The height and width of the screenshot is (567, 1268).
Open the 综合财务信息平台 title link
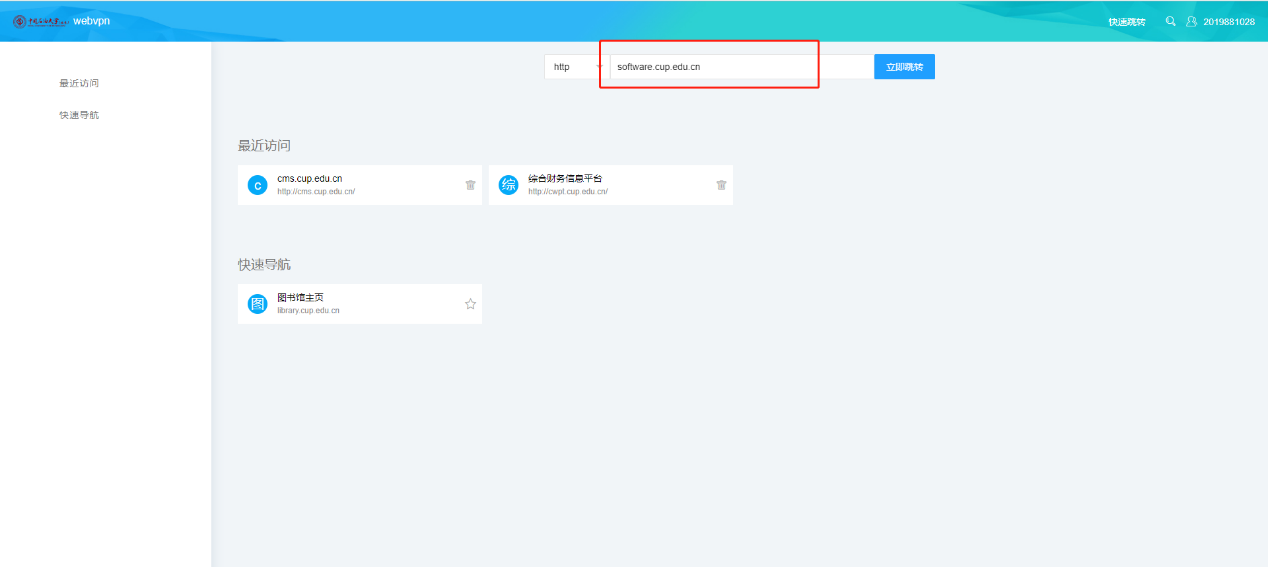click(x=565, y=179)
